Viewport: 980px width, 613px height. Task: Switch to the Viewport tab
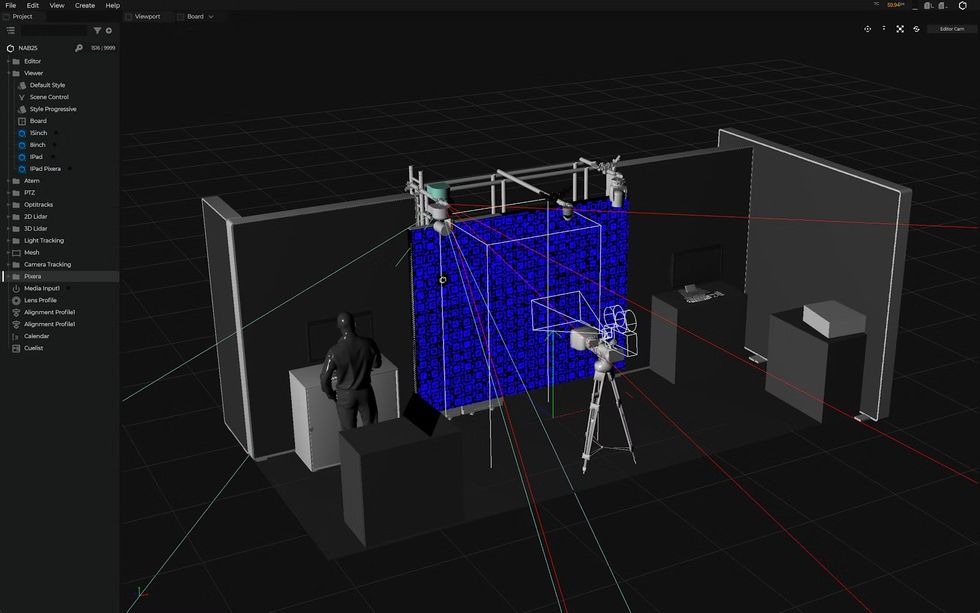click(146, 16)
